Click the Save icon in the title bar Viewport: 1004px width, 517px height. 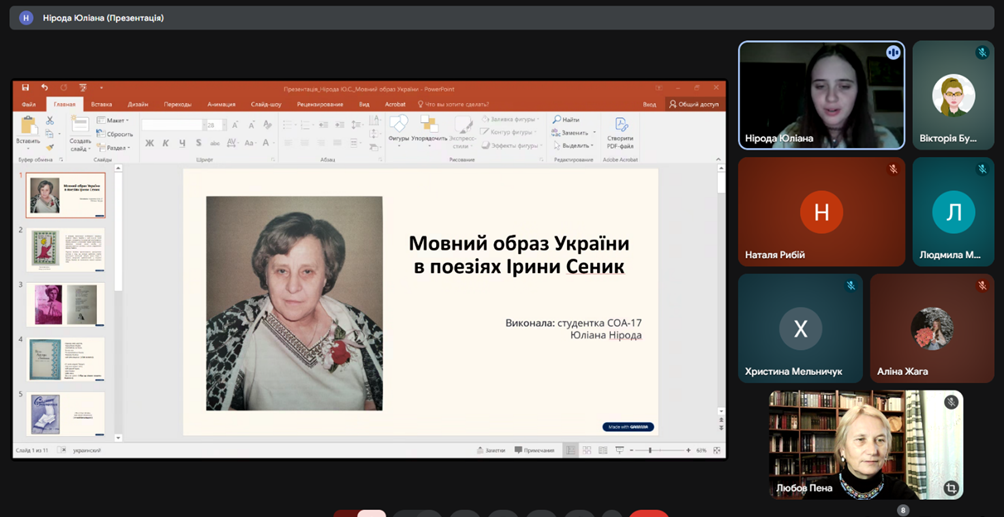pyautogui.click(x=25, y=88)
